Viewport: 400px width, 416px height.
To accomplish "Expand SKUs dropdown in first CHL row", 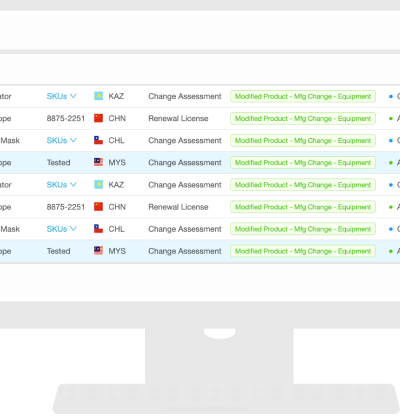I will pyautogui.click(x=62, y=140).
